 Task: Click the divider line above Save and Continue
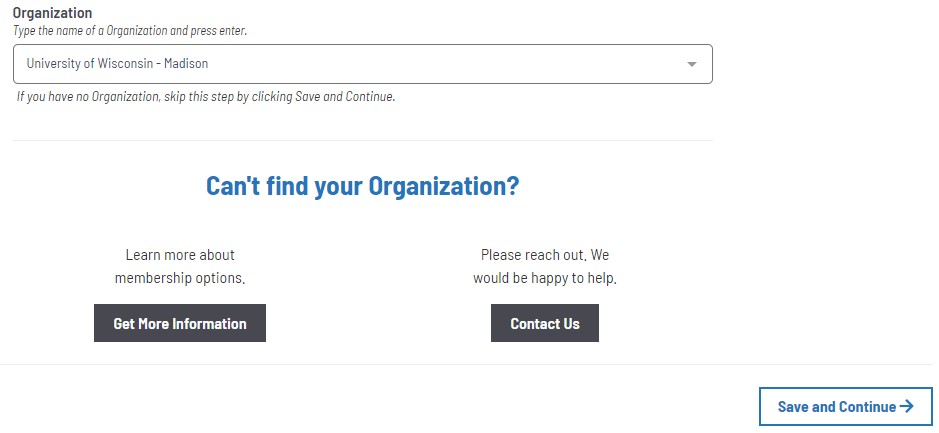pos(467,364)
